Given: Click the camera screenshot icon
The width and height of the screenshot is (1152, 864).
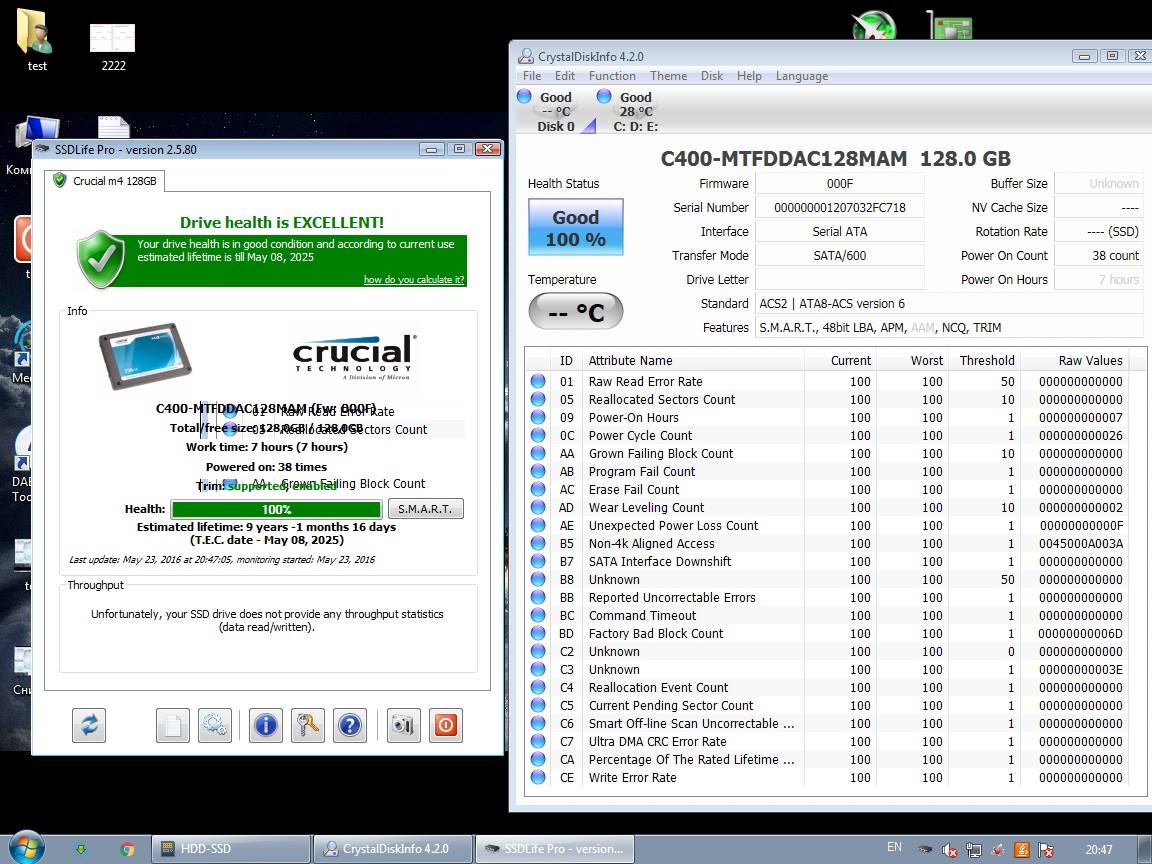Looking at the screenshot, I should (x=403, y=725).
